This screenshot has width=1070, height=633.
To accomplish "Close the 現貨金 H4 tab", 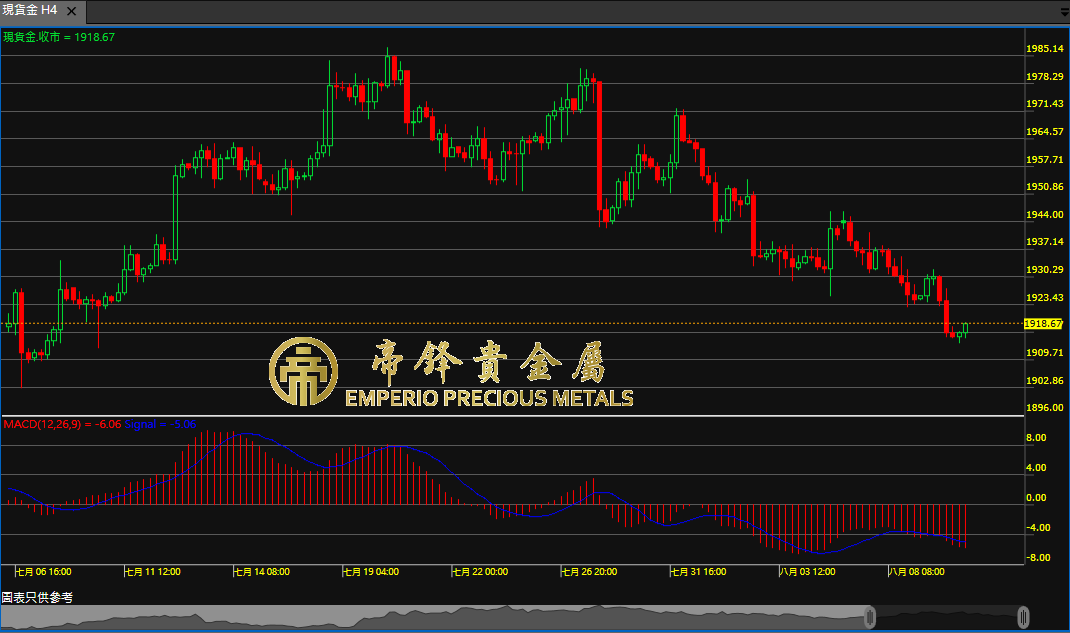I will point(72,11).
